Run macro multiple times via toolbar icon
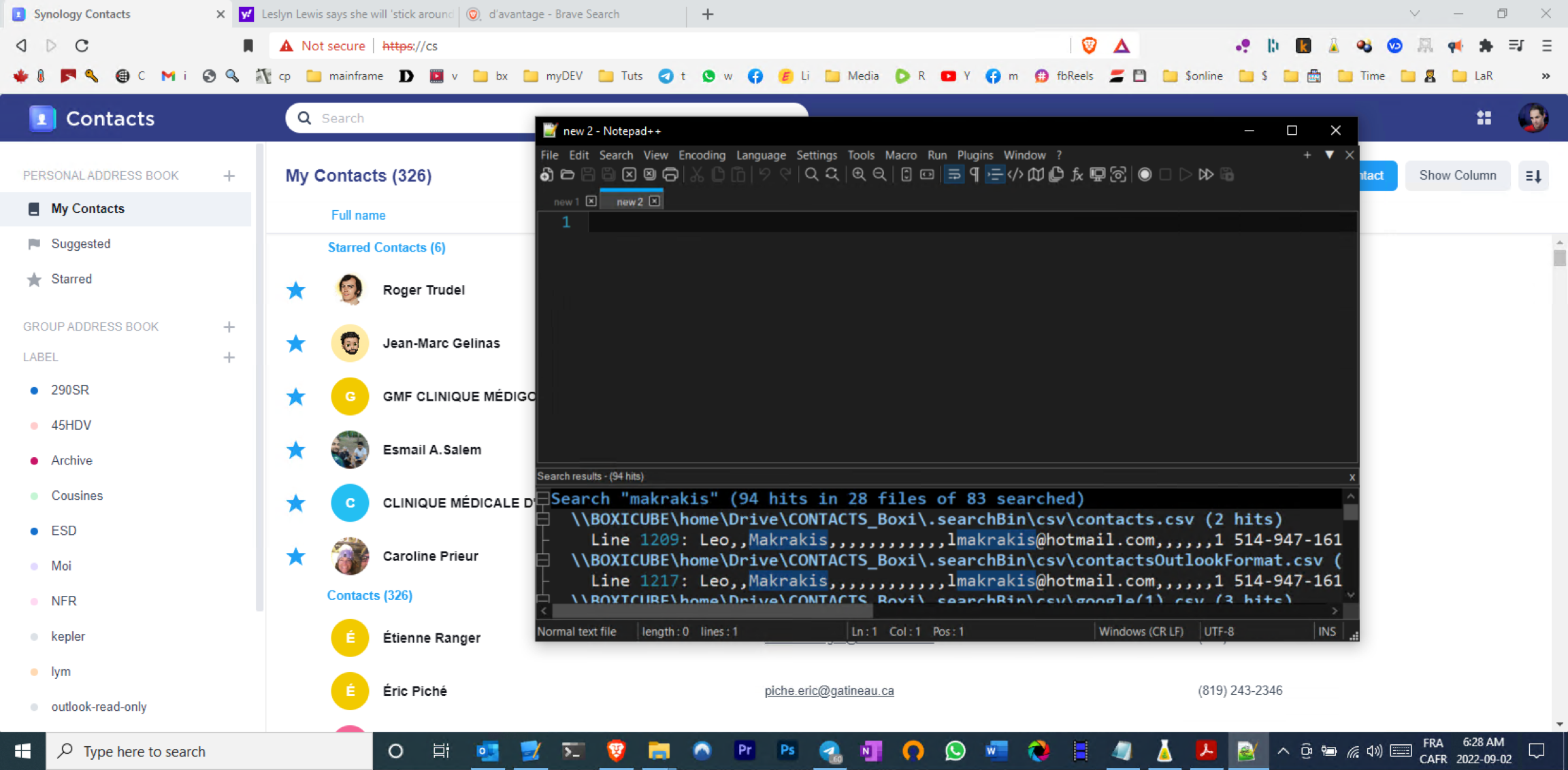 [x=1206, y=175]
